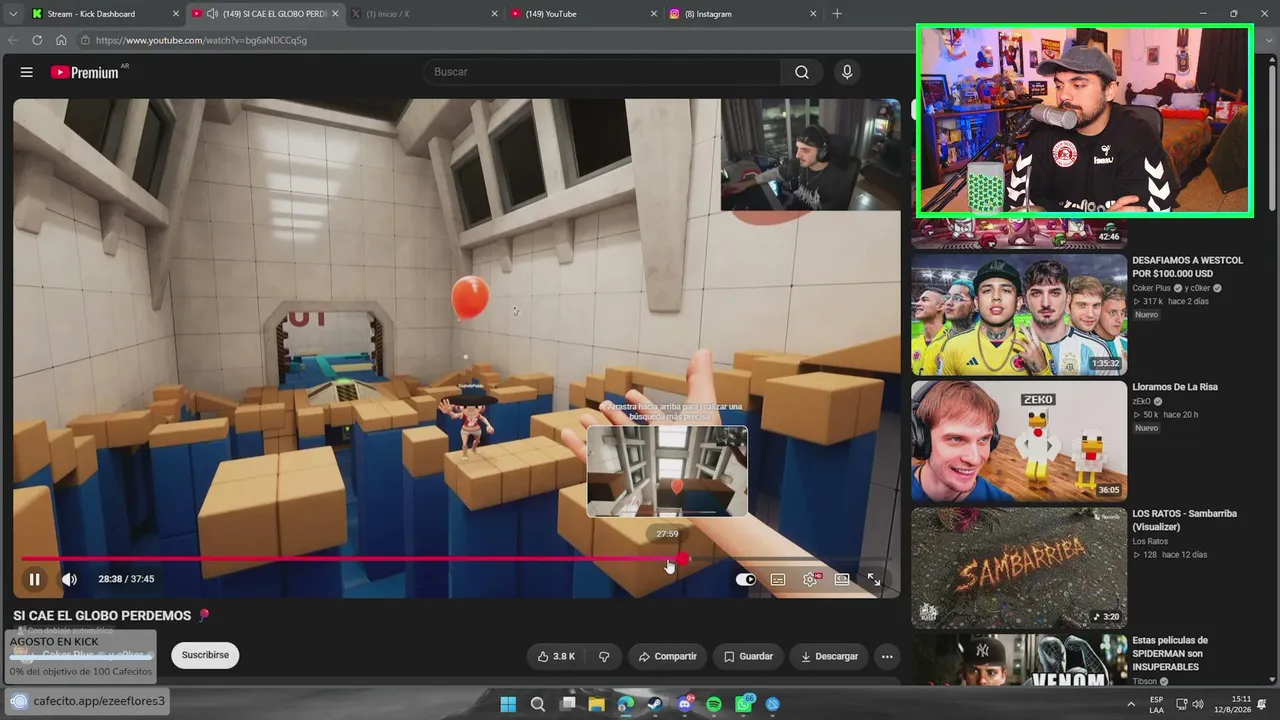Focus the Buscar search field
The height and width of the screenshot is (720, 1280).
(603, 72)
